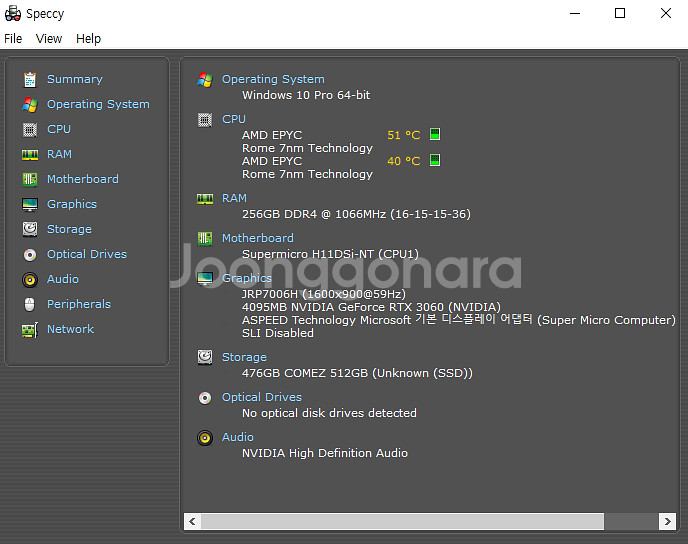Click the 256GB DDR4 memory line

356,215
